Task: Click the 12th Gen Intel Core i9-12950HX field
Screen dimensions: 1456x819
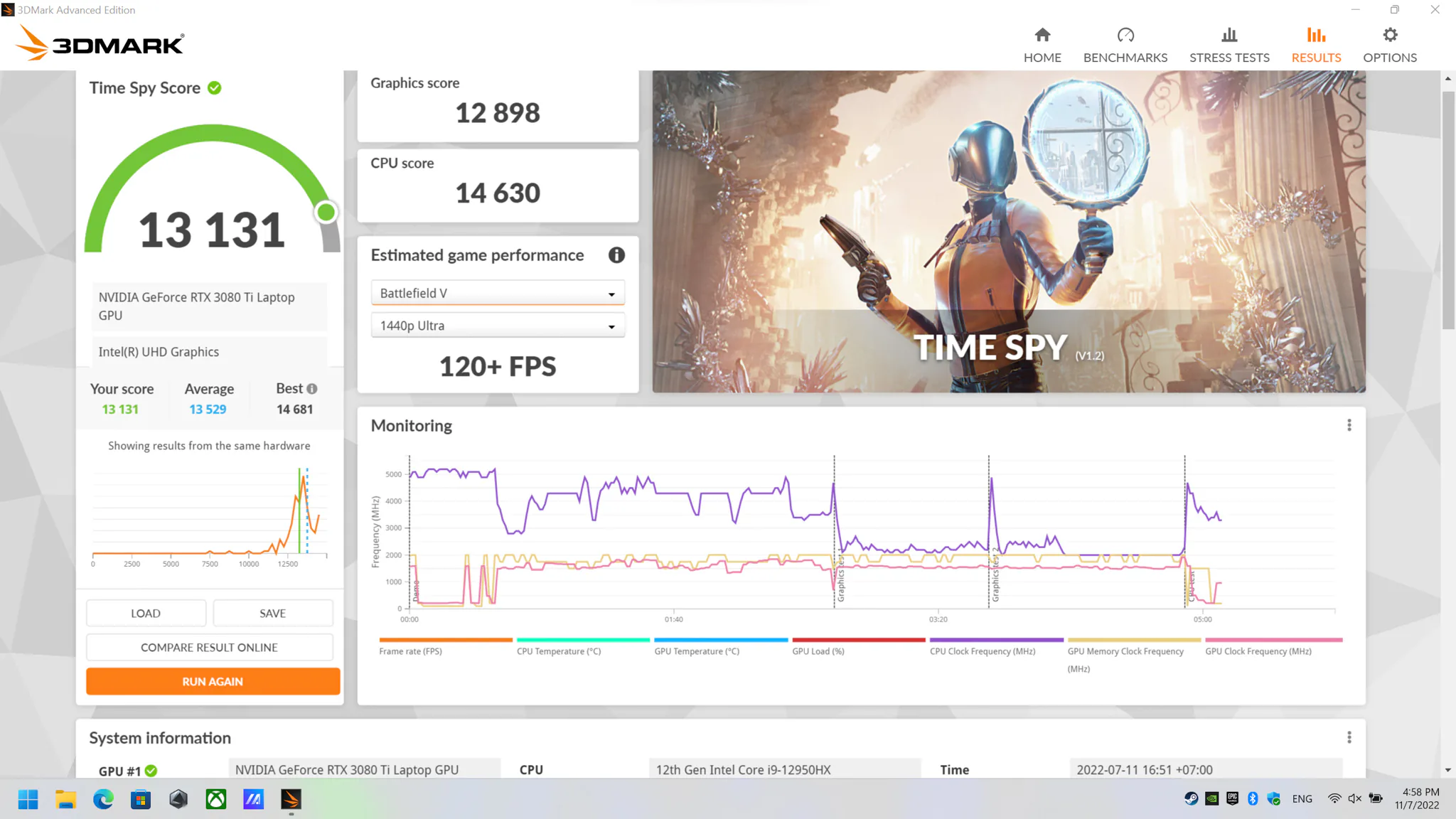Action: 785,769
